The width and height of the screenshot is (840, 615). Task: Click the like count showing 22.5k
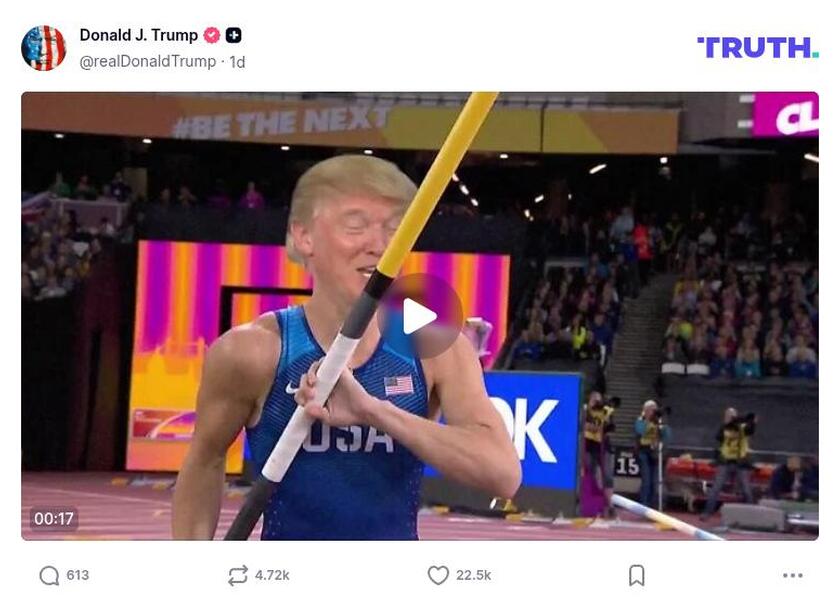(x=473, y=574)
